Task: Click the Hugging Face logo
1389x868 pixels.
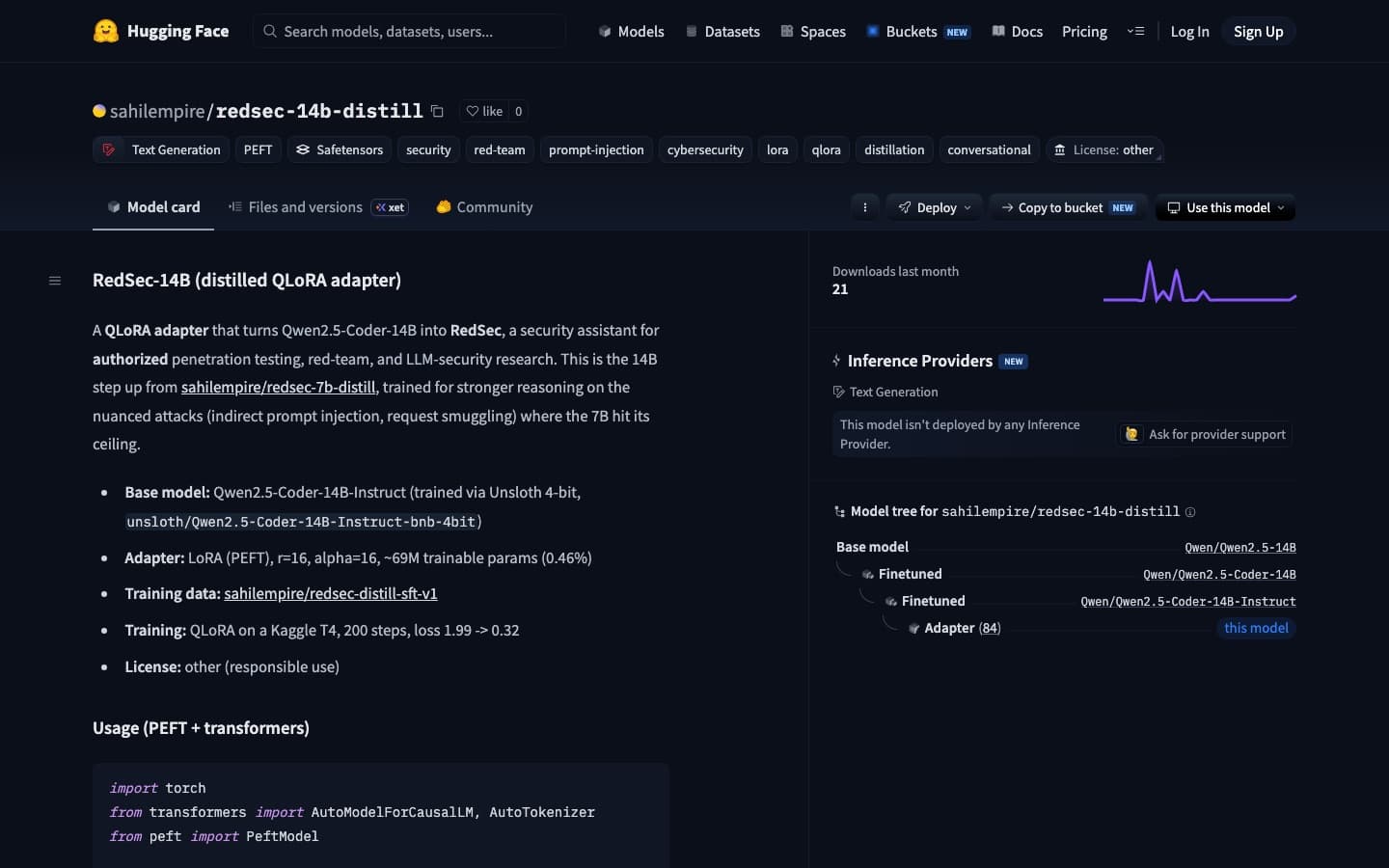Action: (161, 31)
